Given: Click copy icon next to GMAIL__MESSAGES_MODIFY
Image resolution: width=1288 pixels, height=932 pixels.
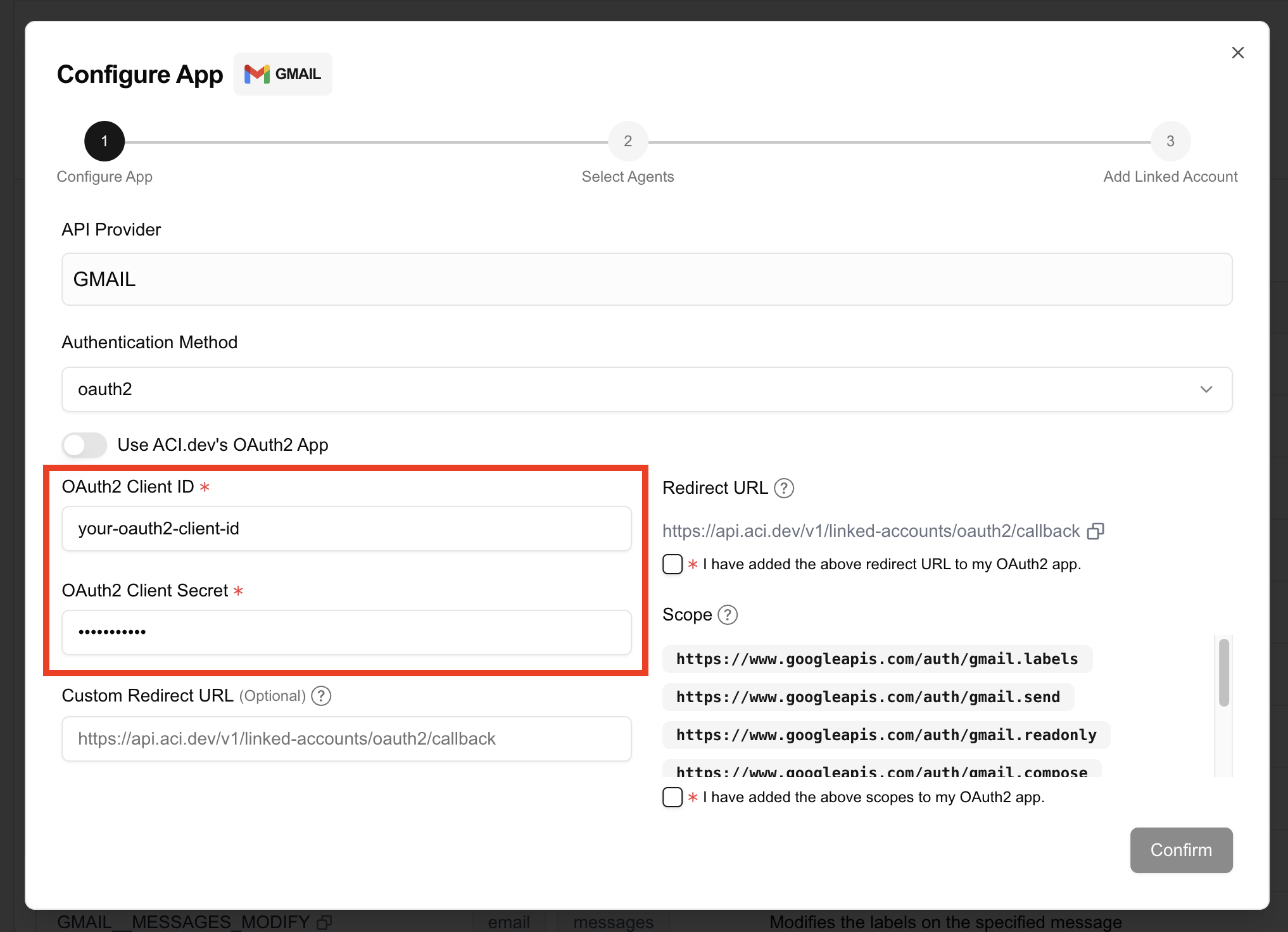Looking at the screenshot, I should coord(324,922).
